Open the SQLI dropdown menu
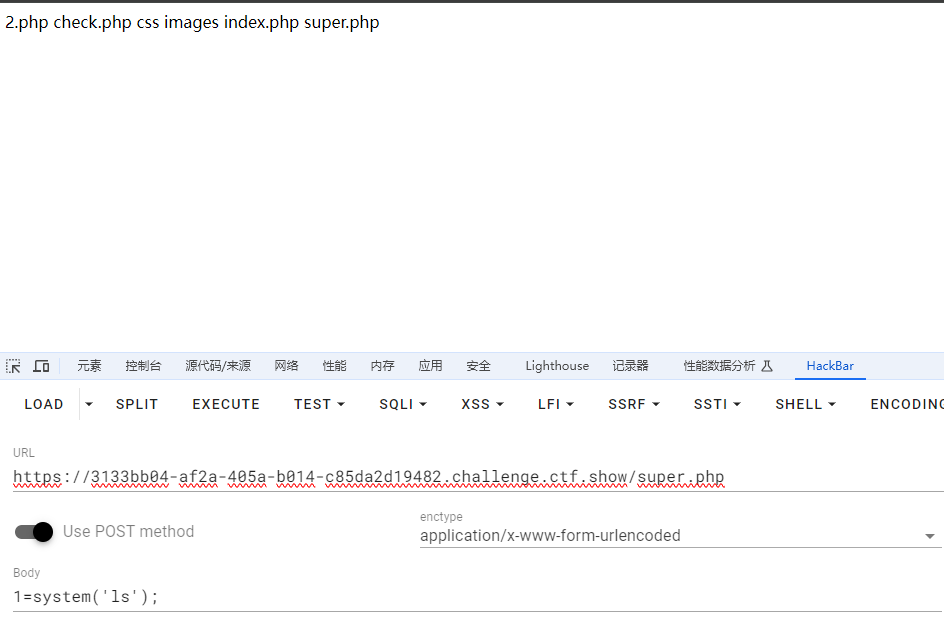The width and height of the screenshot is (944, 623). pos(402,405)
